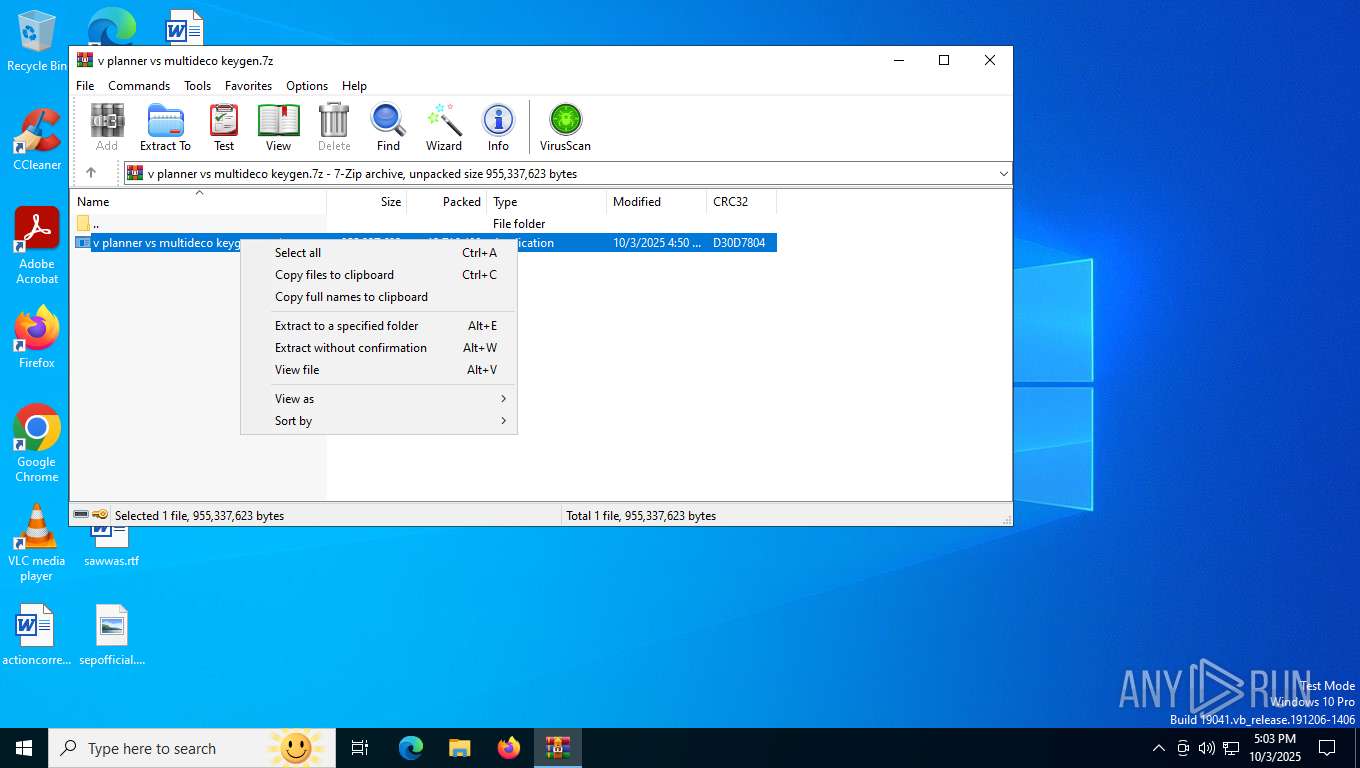Open File Explorer in the taskbar
Viewport: 1360px width, 768px height.
[x=460, y=748]
